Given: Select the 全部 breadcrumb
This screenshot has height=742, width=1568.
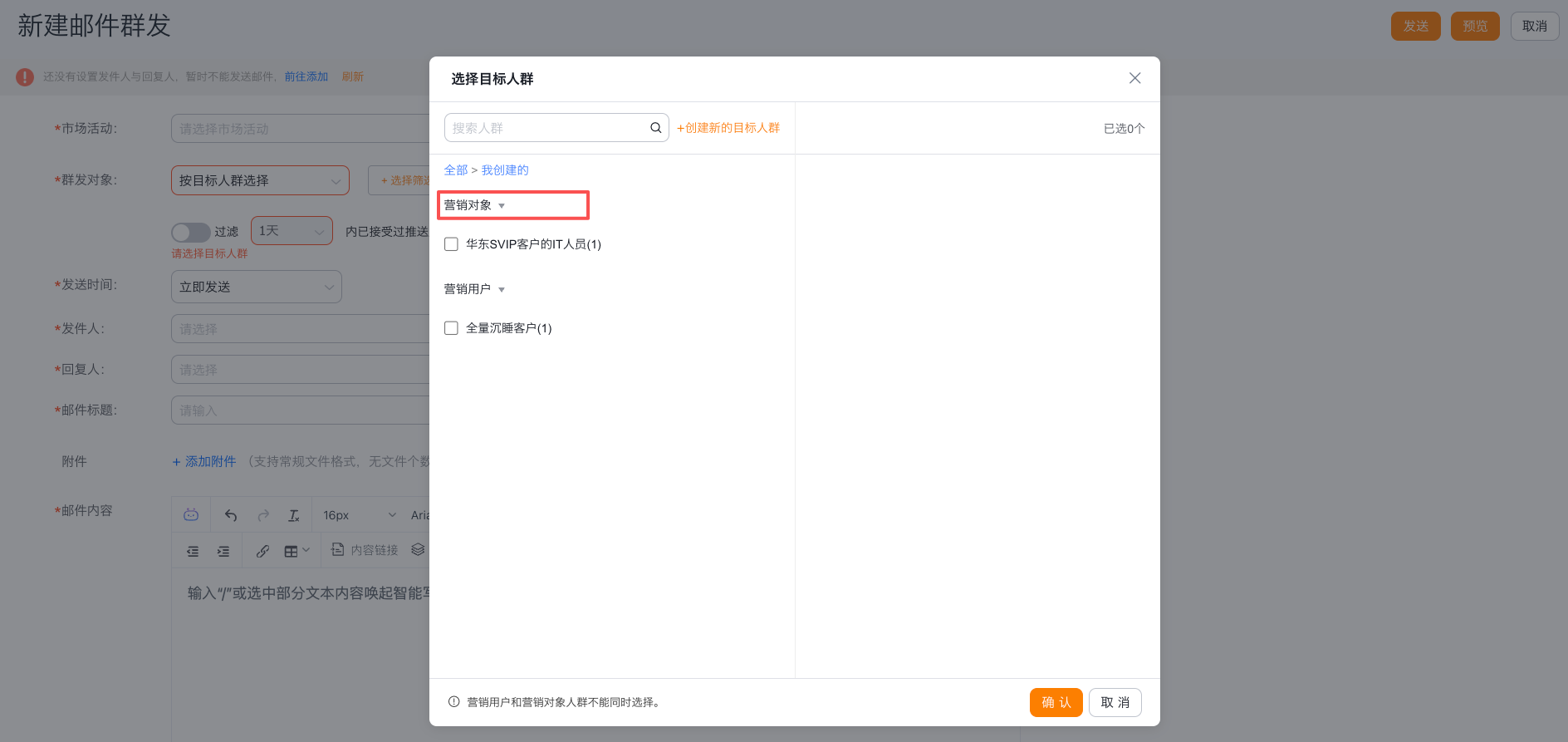Looking at the screenshot, I should click(456, 170).
